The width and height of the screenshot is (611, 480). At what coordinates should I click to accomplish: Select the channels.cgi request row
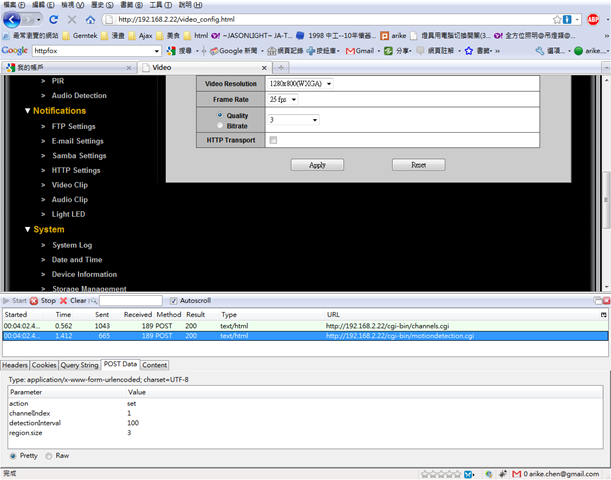coord(305,326)
